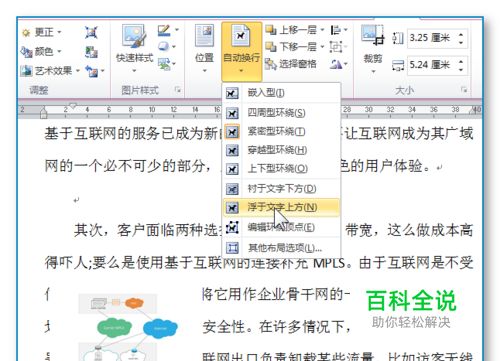This screenshot has width=500, height=361.
Task: Click the 自动换行 wrap text button
Action: click(x=241, y=51)
